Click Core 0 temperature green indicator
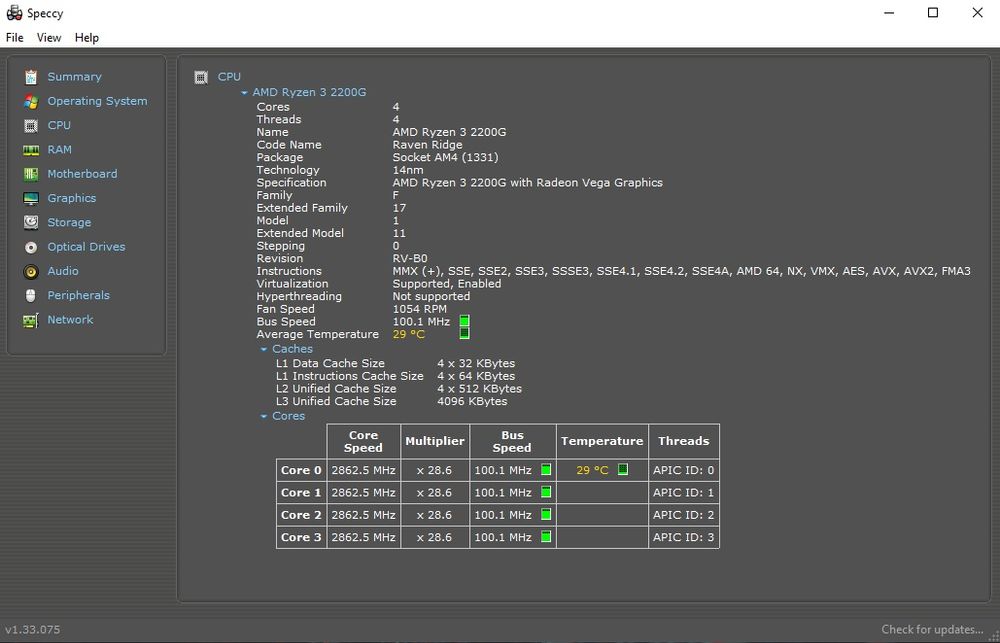 pyautogui.click(x=623, y=469)
